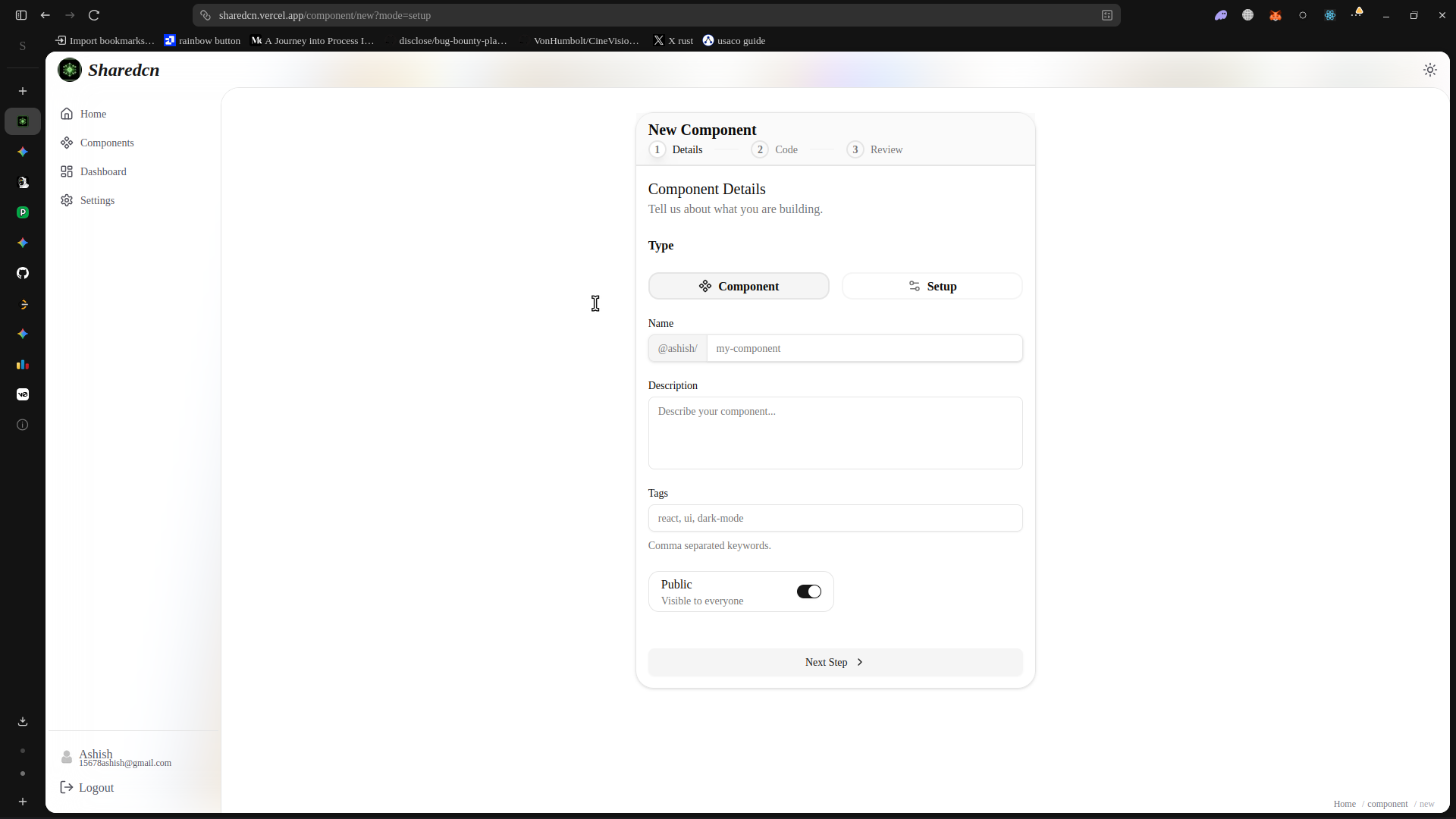The height and width of the screenshot is (819, 1456).
Task: Open the React DevTools extension
Action: tap(1330, 15)
